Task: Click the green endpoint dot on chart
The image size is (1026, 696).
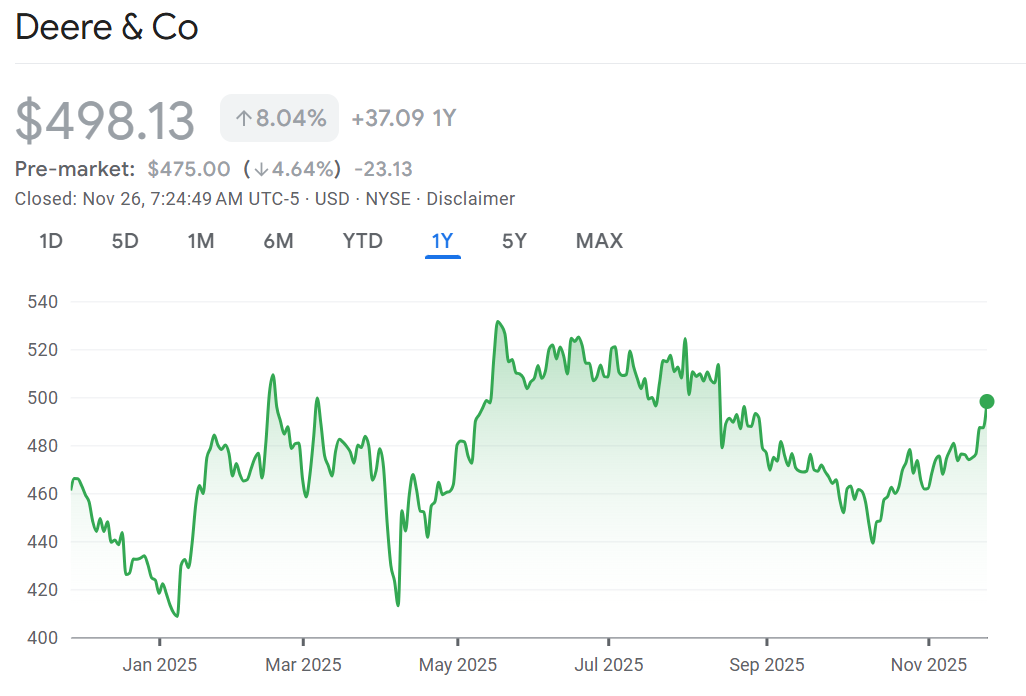Action: pos(987,402)
